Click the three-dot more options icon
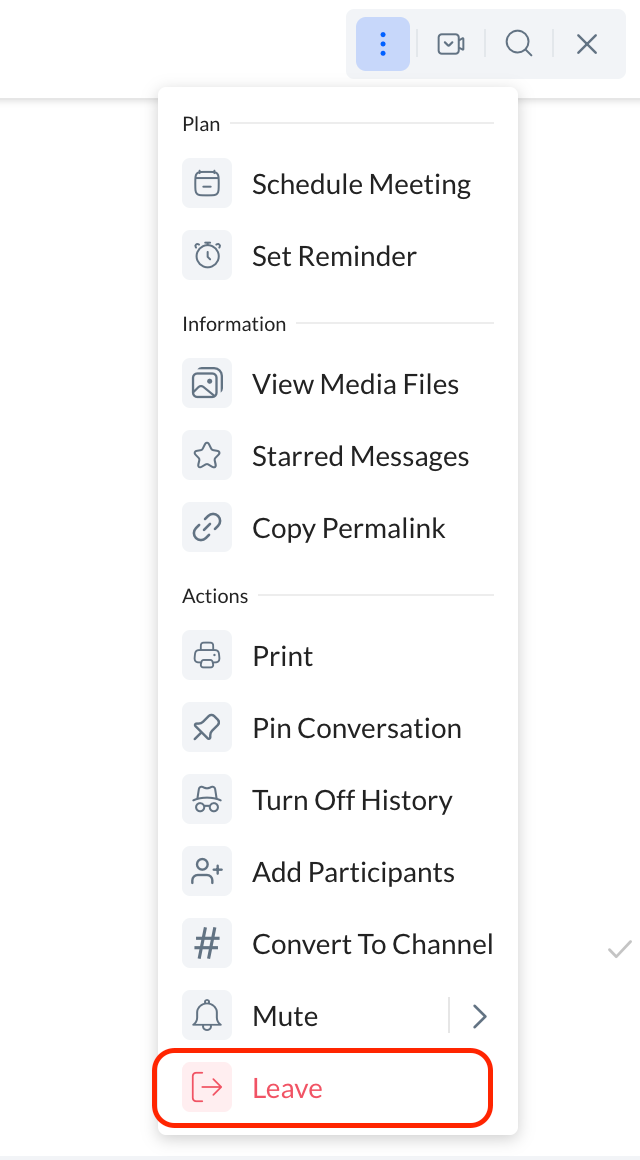This screenshot has width=640, height=1160. click(x=383, y=44)
